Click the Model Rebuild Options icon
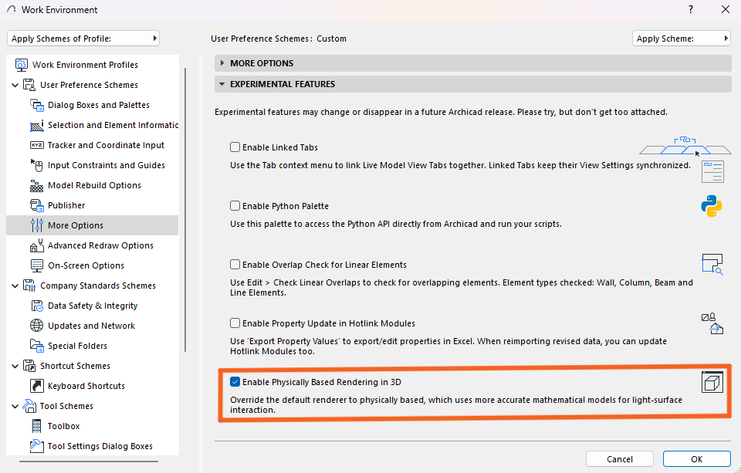 37,185
